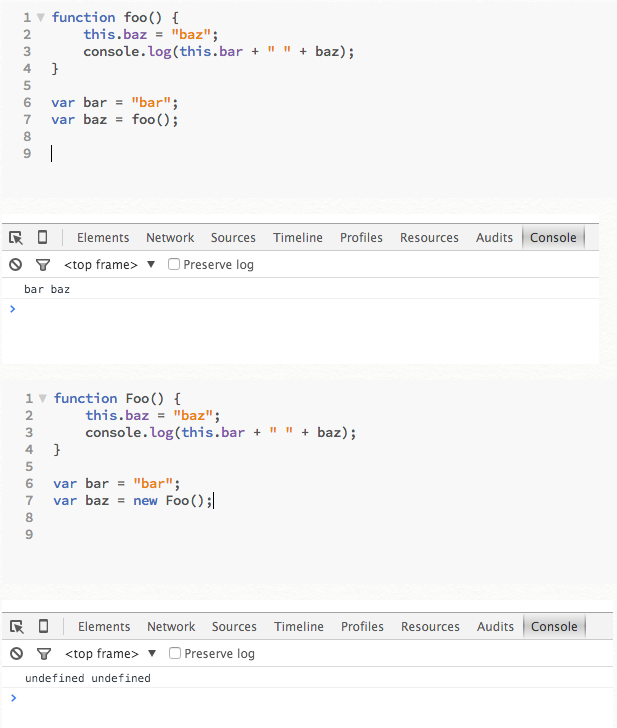This screenshot has width=617, height=728.
Task: Open Resources tab in lower DevTools
Action: point(430,627)
